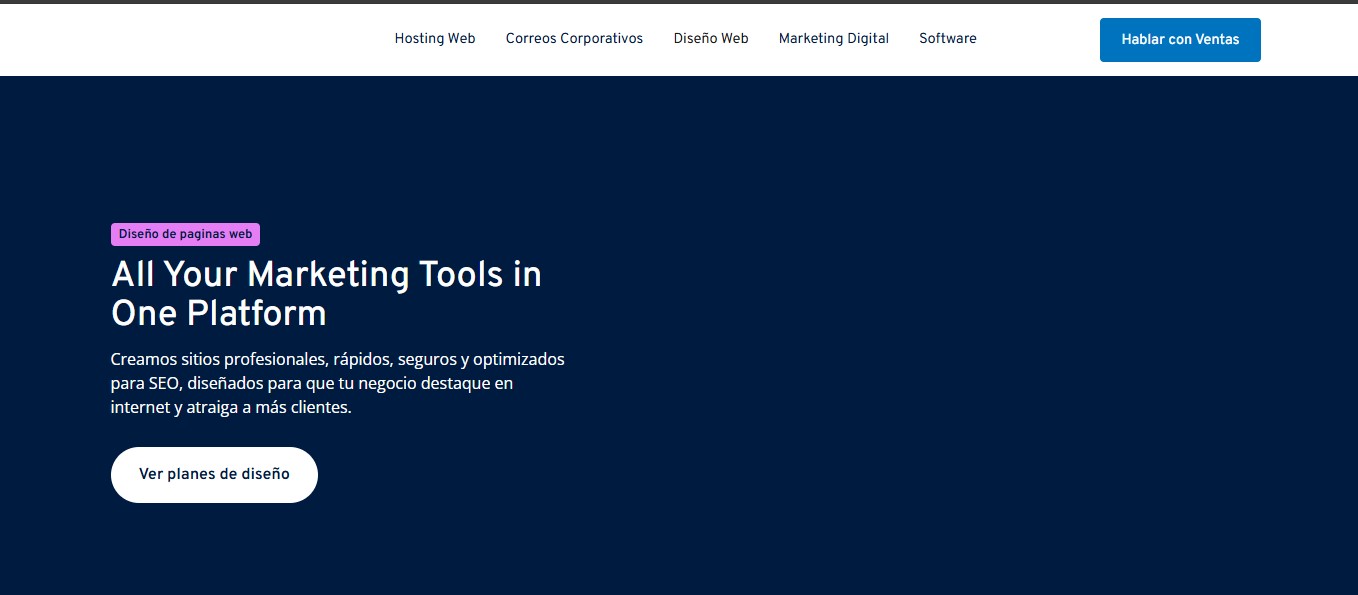This screenshot has height=595, width=1358.
Task: Click the 'One Platform' heading line
Action: click(x=219, y=314)
